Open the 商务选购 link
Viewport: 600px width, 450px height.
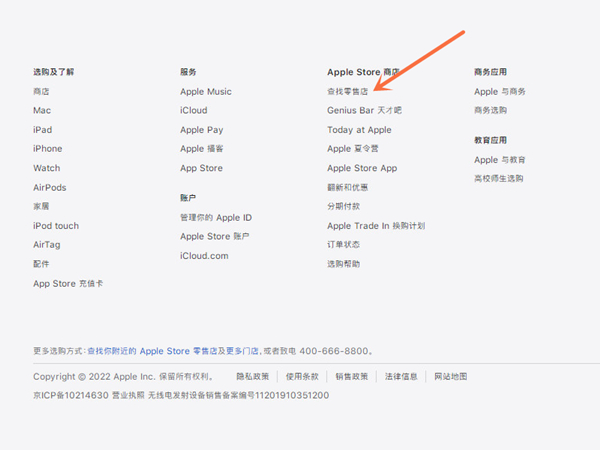point(491,111)
